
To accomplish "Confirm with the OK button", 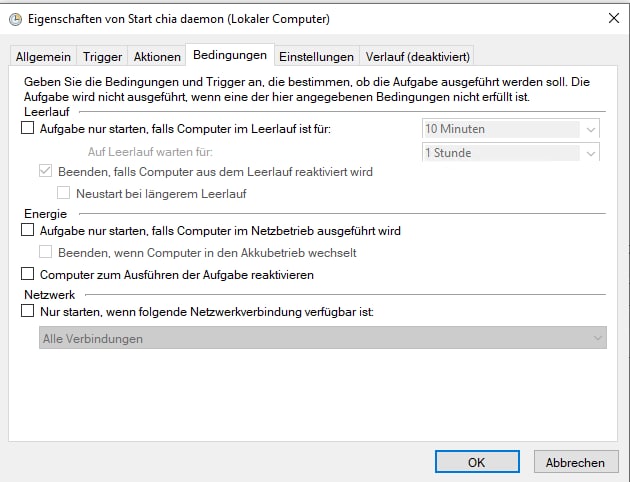I will [x=477, y=462].
